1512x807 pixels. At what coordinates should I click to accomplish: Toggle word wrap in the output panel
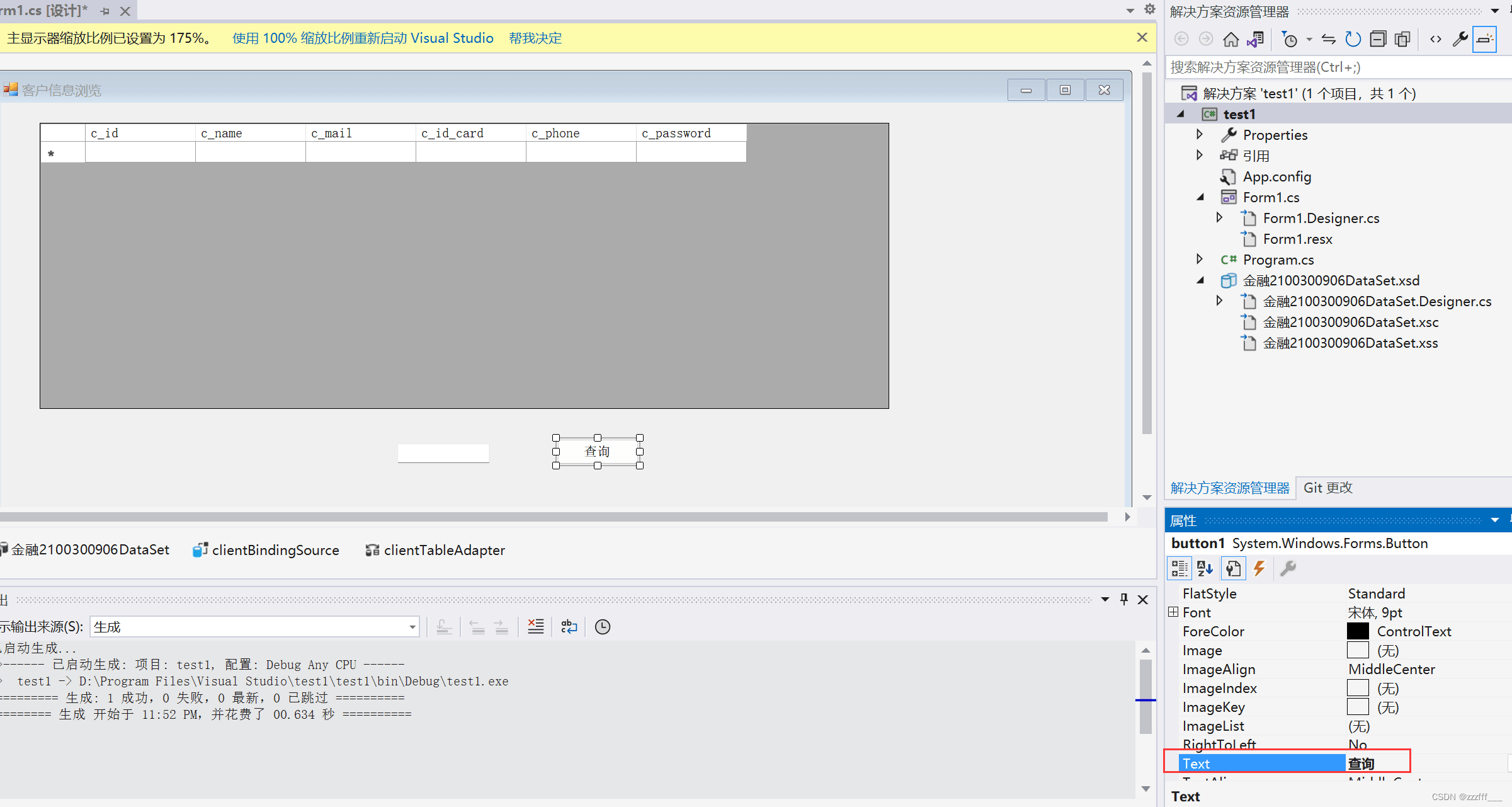click(569, 627)
